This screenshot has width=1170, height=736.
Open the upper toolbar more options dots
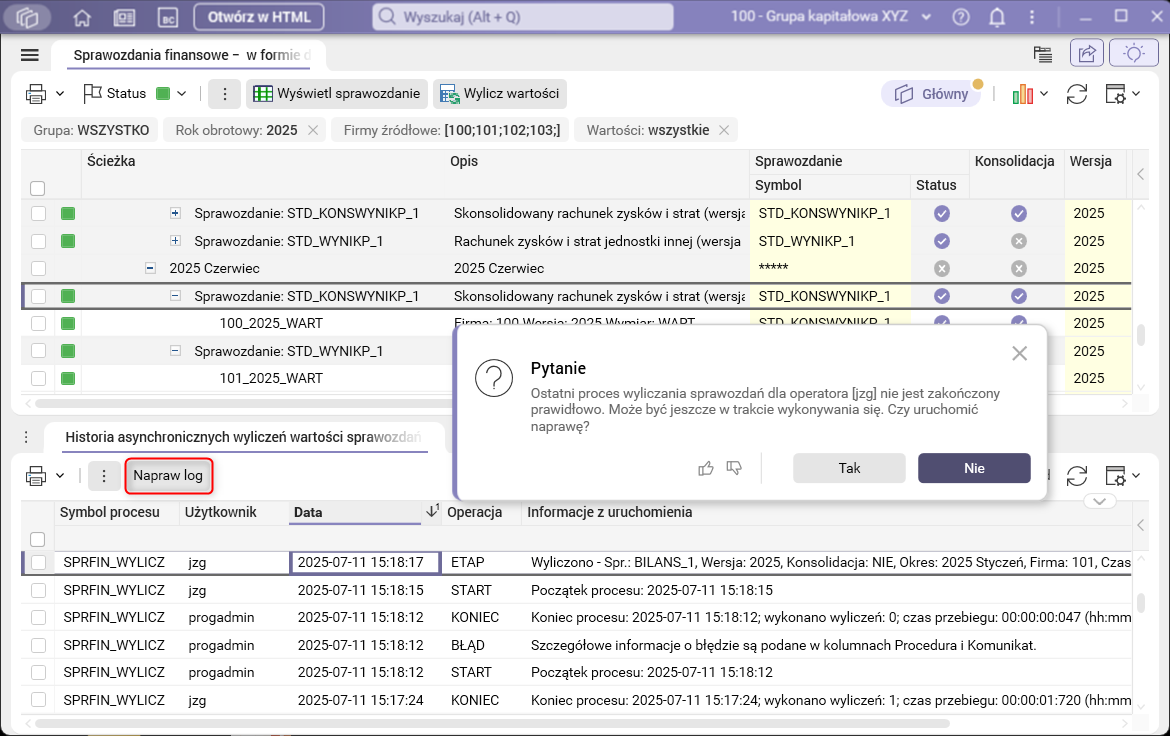coord(225,94)
